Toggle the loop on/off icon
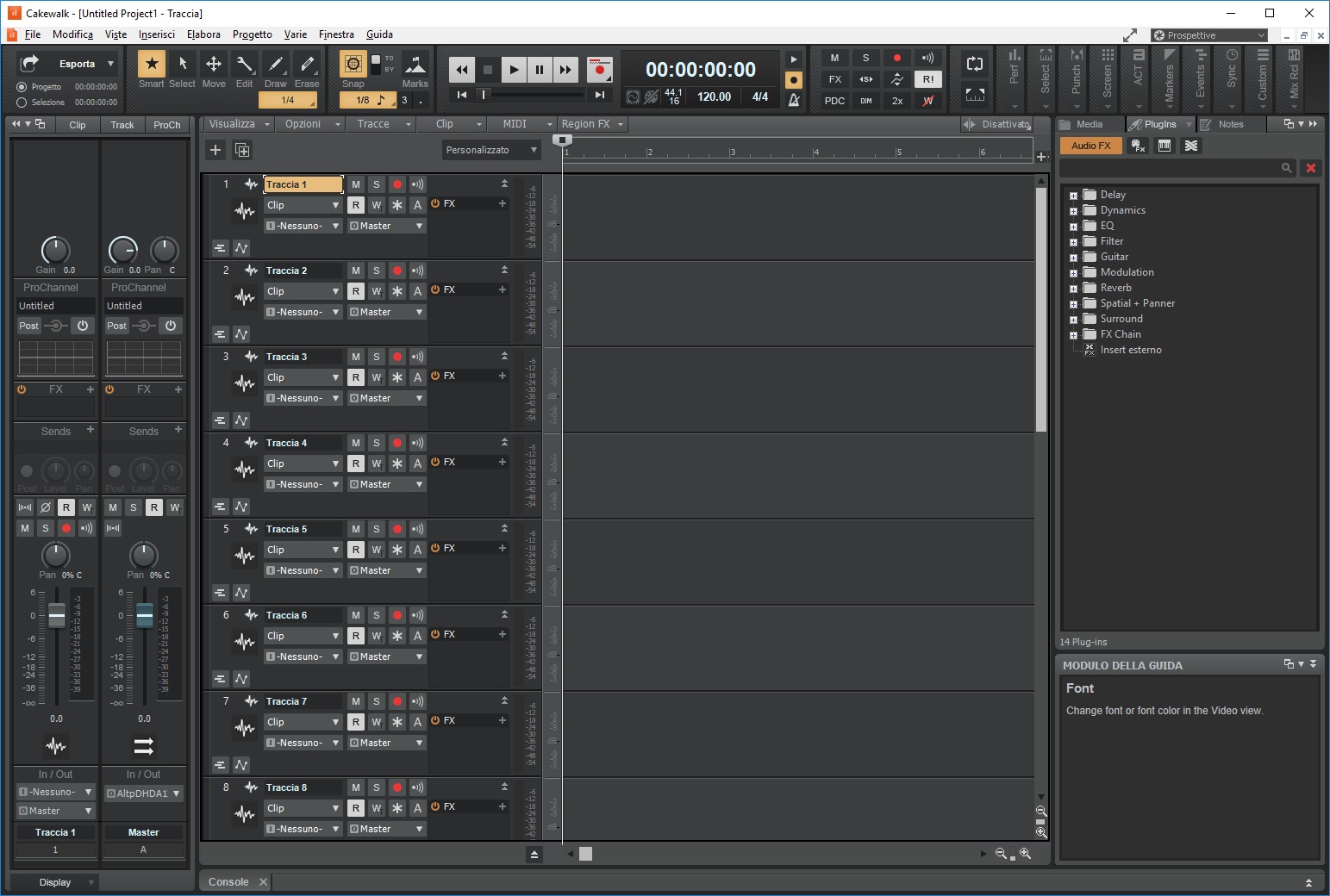The height and width of the screenshot is (896, 1330). (975, 64)
